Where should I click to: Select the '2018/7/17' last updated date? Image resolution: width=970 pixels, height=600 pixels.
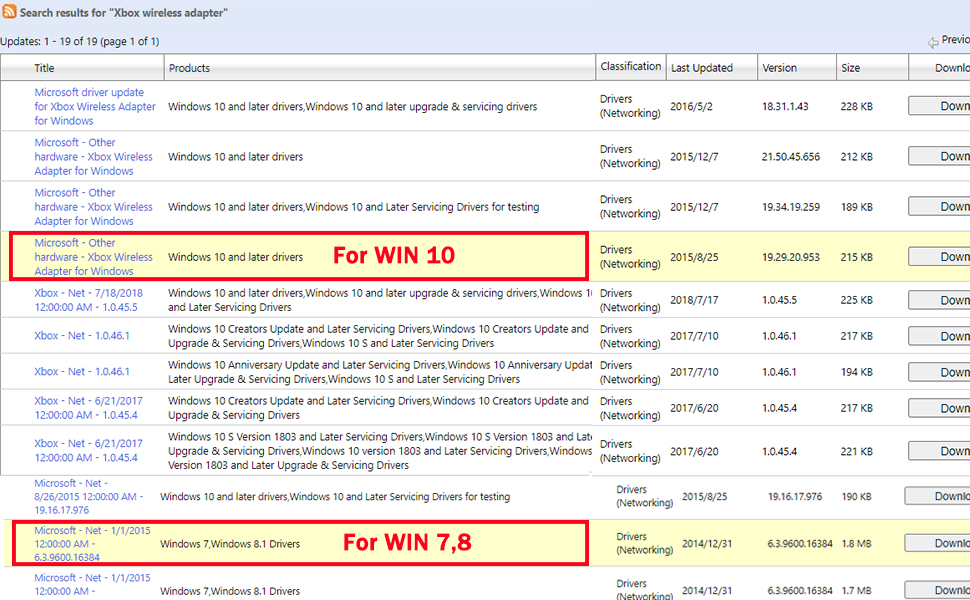click(x=694, y=300)
